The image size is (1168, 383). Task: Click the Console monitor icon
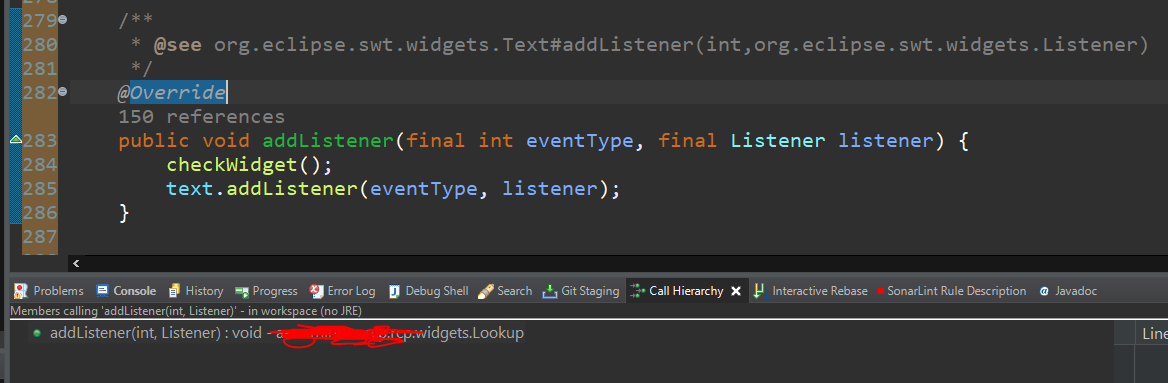coord(103,291)
